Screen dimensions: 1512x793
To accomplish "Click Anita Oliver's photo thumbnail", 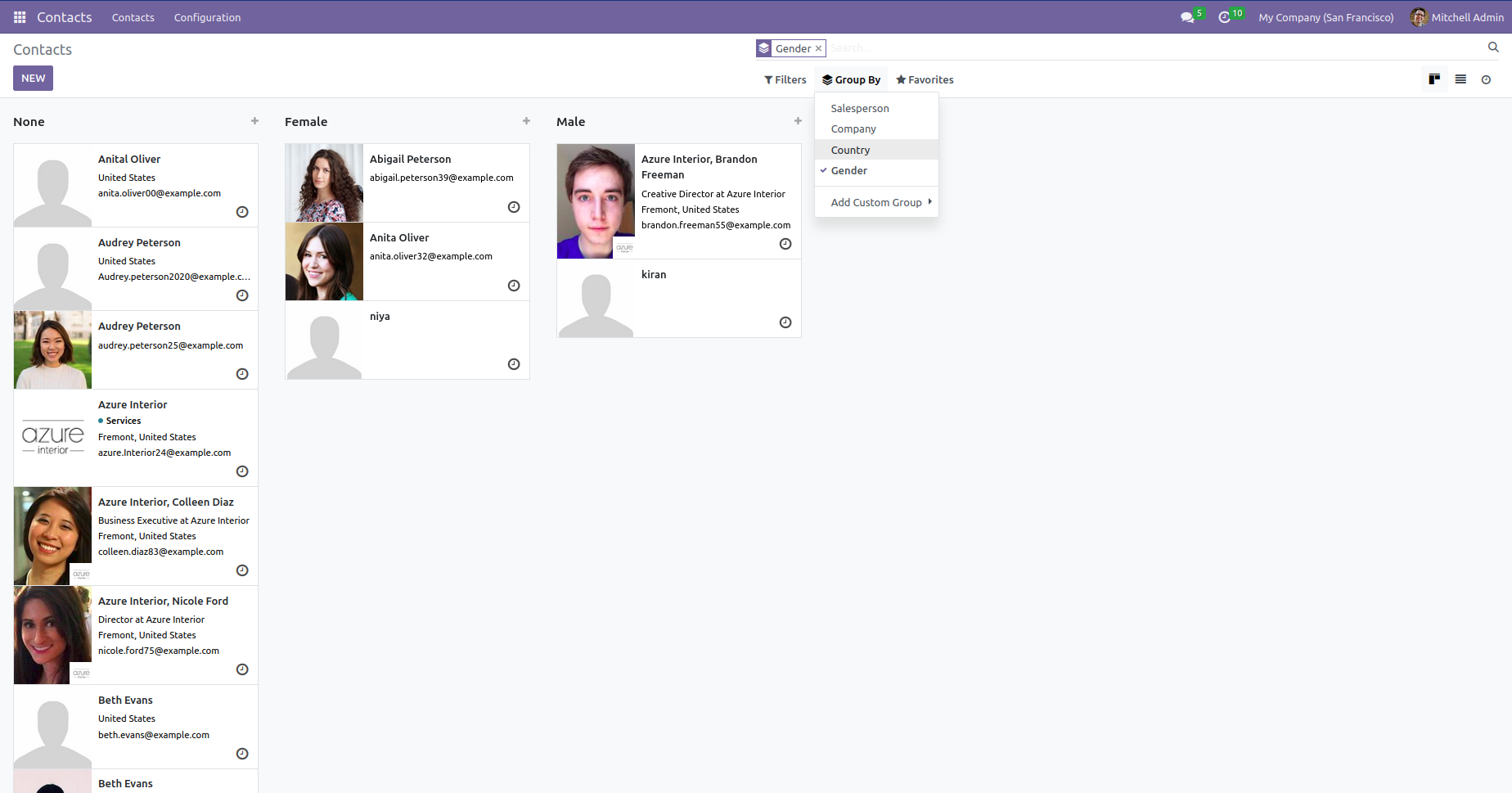I will [x=324, y=262].
